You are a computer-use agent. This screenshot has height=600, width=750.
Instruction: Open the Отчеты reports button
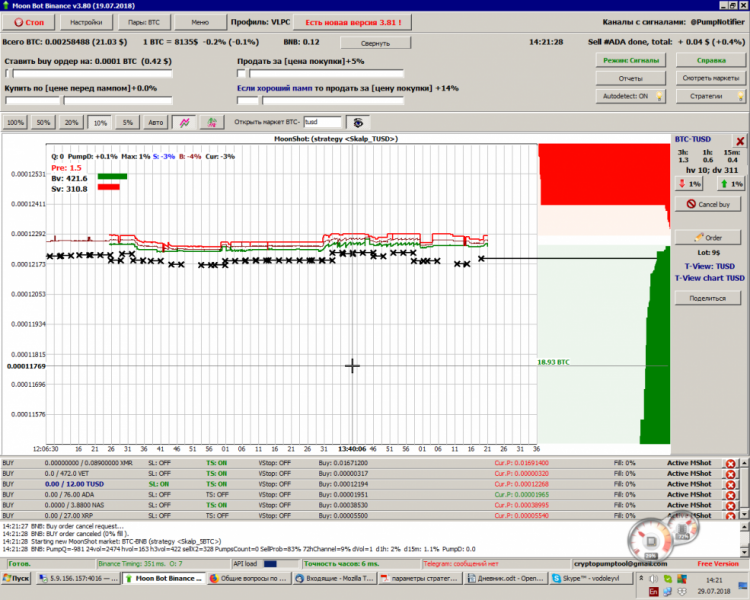coord(630,78)
